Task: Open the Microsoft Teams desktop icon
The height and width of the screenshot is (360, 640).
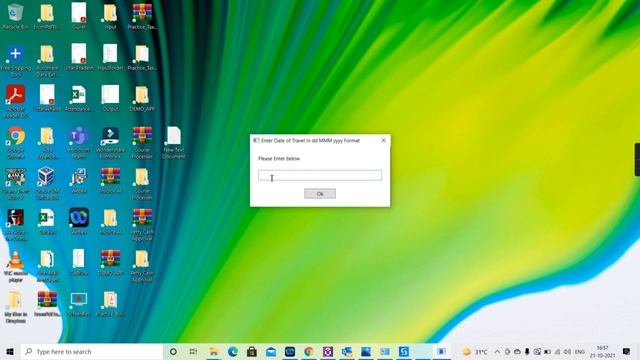Action: [78, 142]
